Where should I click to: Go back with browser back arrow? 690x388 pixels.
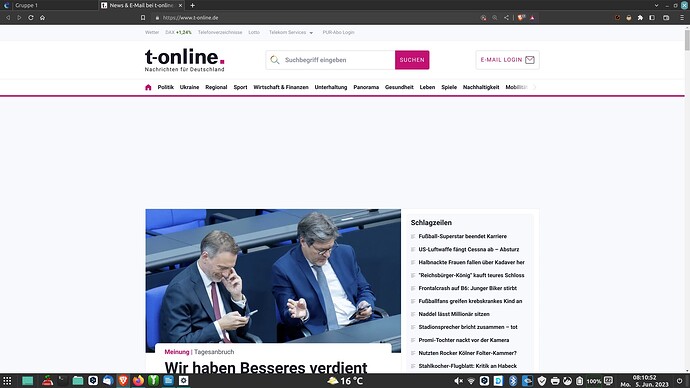[7, 18]
